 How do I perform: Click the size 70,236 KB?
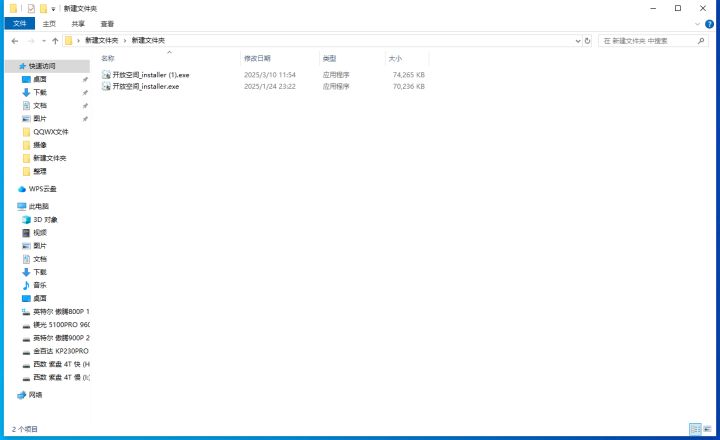coord(409,86)
